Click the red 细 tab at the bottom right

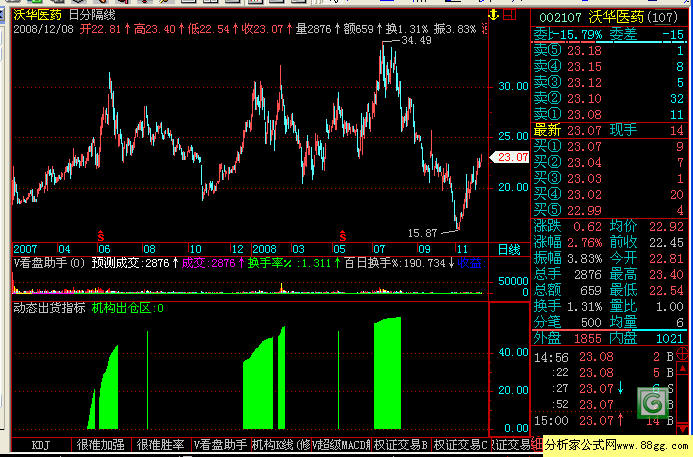(x=537, y=445)
